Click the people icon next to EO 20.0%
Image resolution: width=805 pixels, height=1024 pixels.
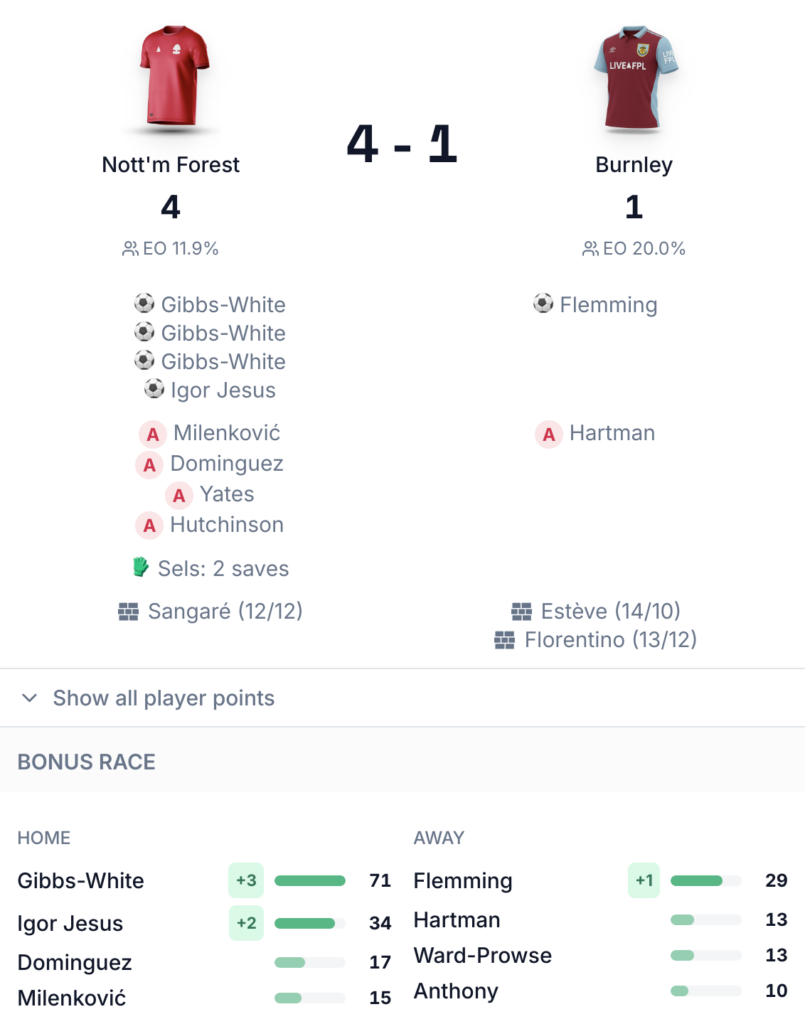pyautogui.click(x=590, y=249)
